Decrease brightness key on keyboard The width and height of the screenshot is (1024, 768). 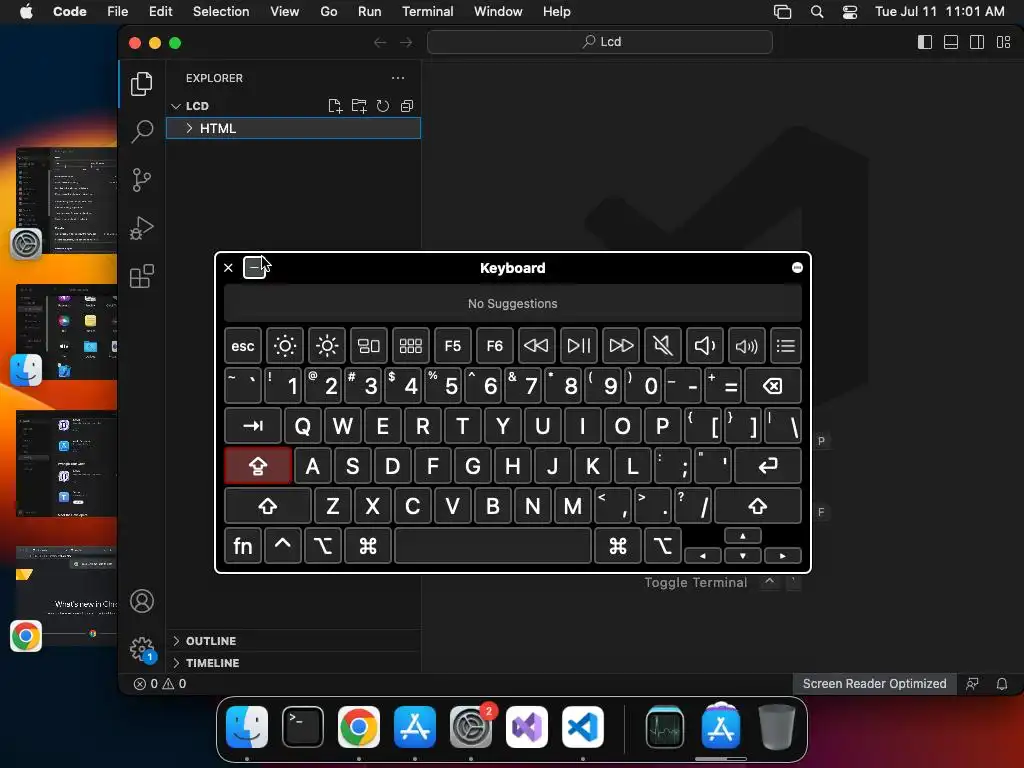(x=285, y=345)
